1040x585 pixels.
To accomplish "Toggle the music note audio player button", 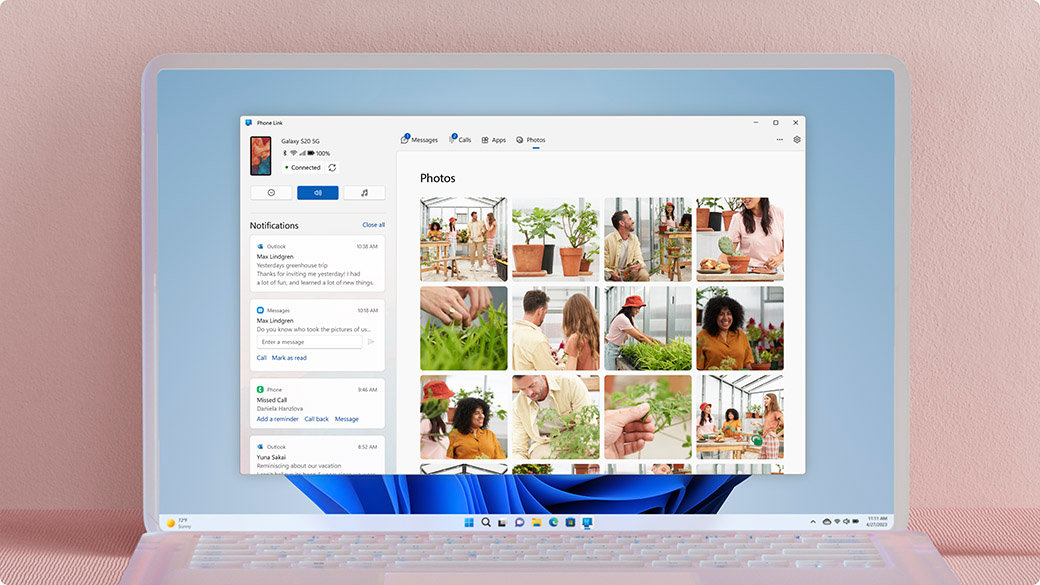I will (x=364, y=193).
